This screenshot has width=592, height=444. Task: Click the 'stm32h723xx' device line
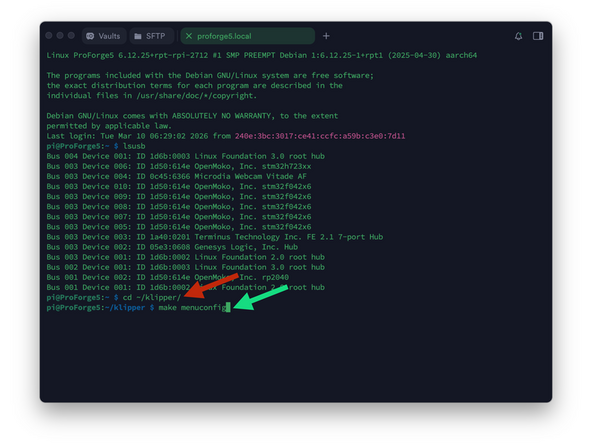(179, 166)
